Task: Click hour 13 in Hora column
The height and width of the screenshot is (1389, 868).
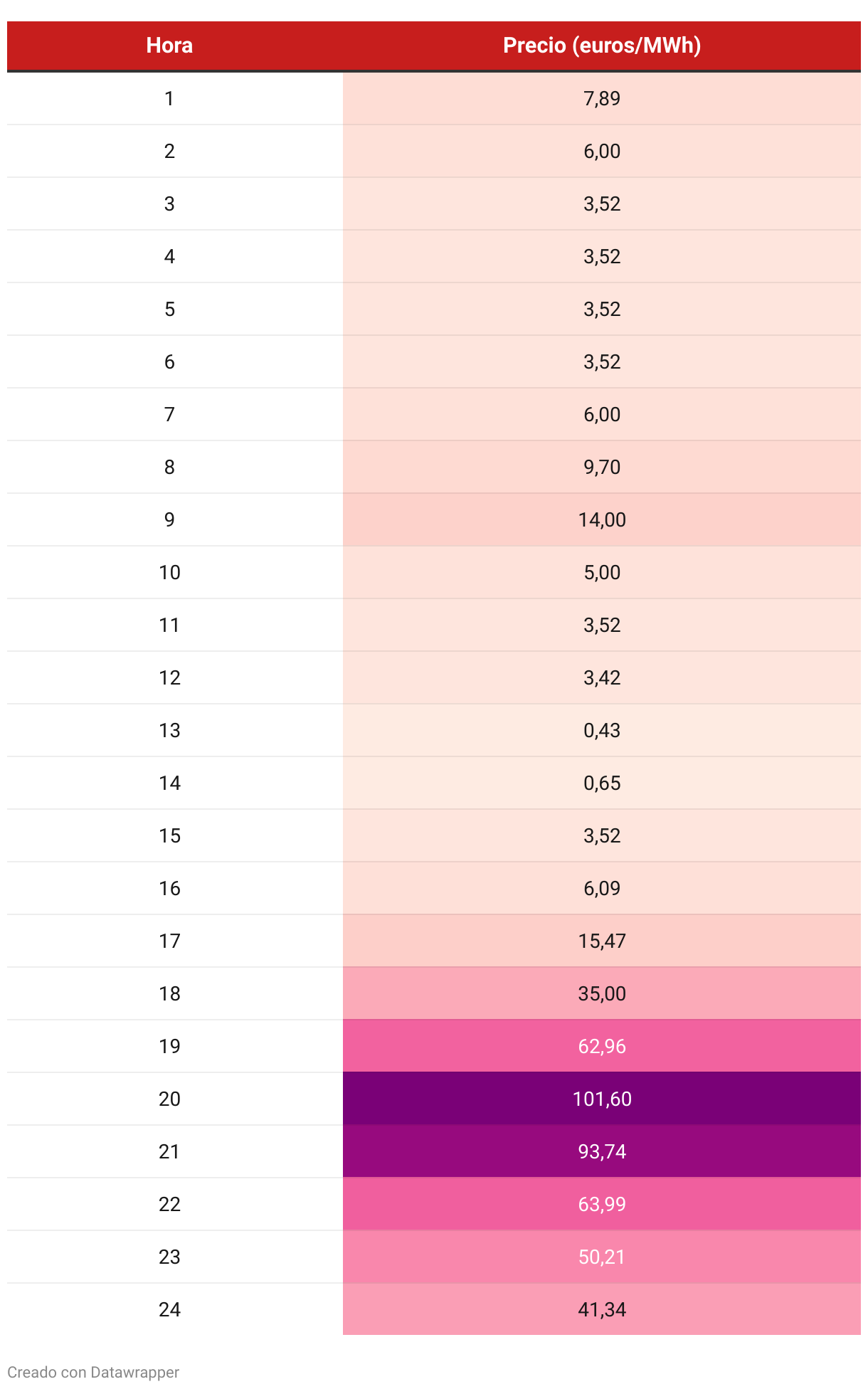Action: [x=169, y=730]
